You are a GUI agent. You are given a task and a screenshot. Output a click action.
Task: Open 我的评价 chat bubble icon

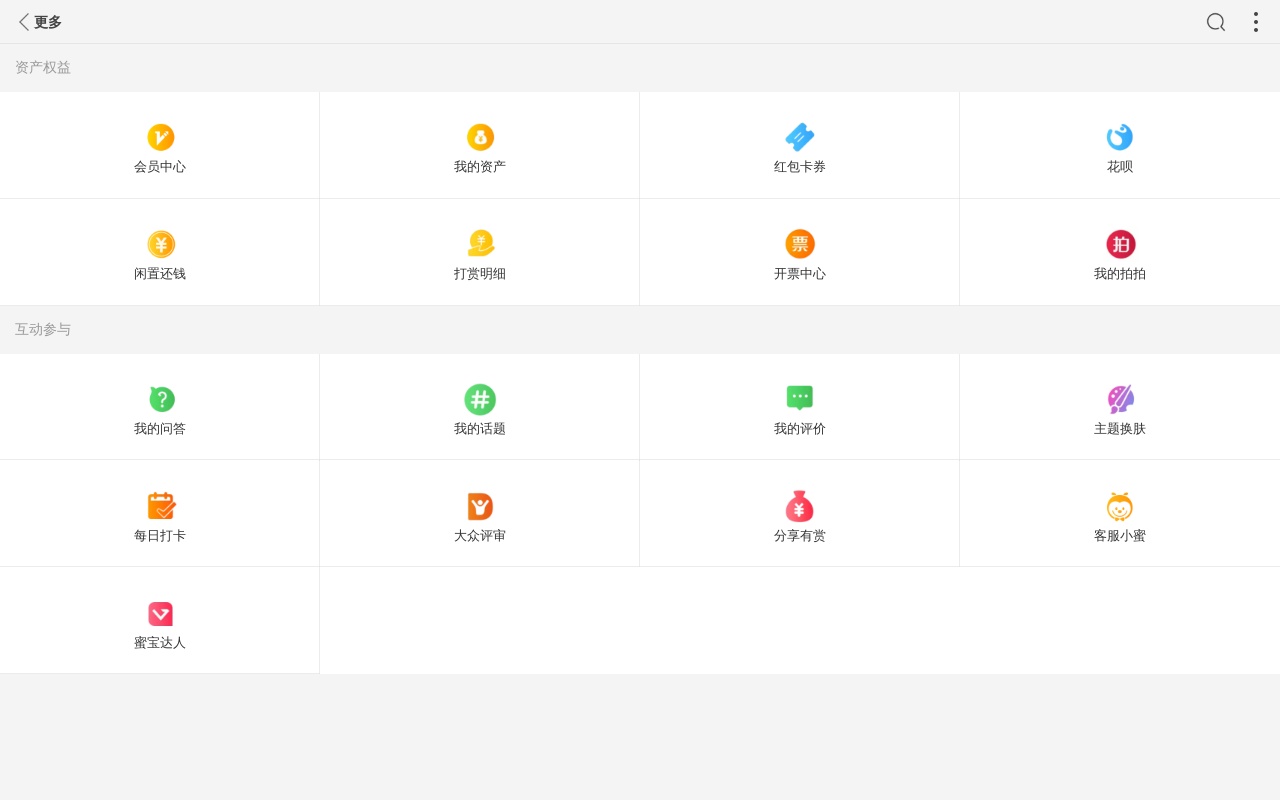(x=800, y=398)
